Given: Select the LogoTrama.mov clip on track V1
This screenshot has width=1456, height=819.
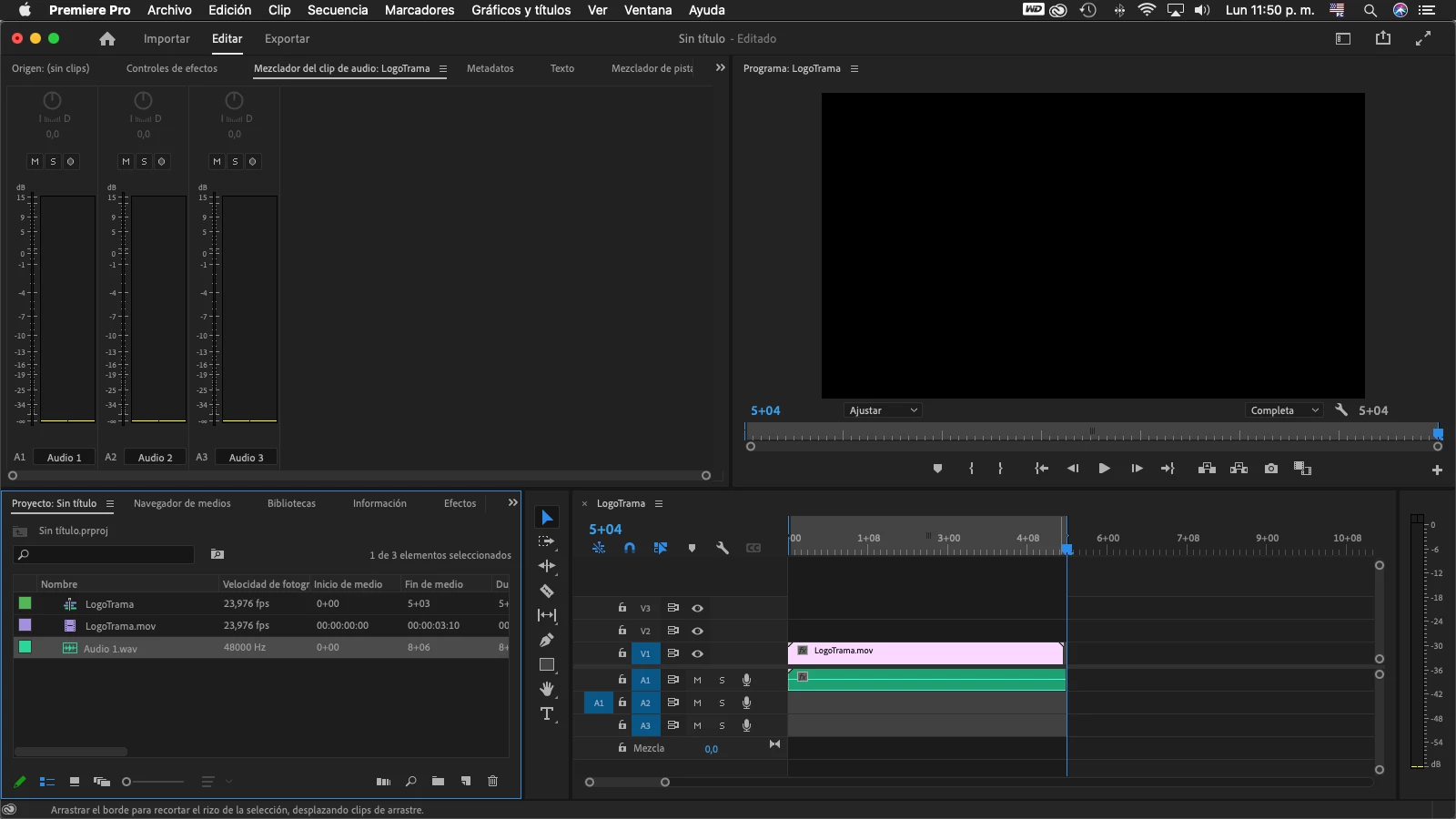Looking at the screenshot, I should tap(925, 652).
